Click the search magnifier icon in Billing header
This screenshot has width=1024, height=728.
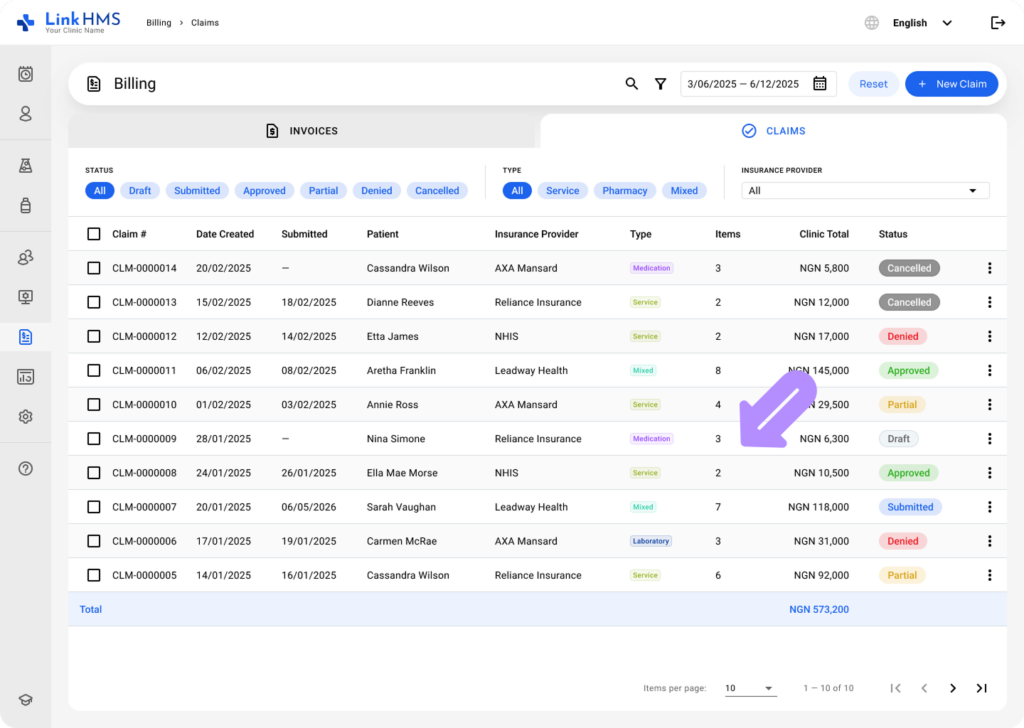coord(632,84)
